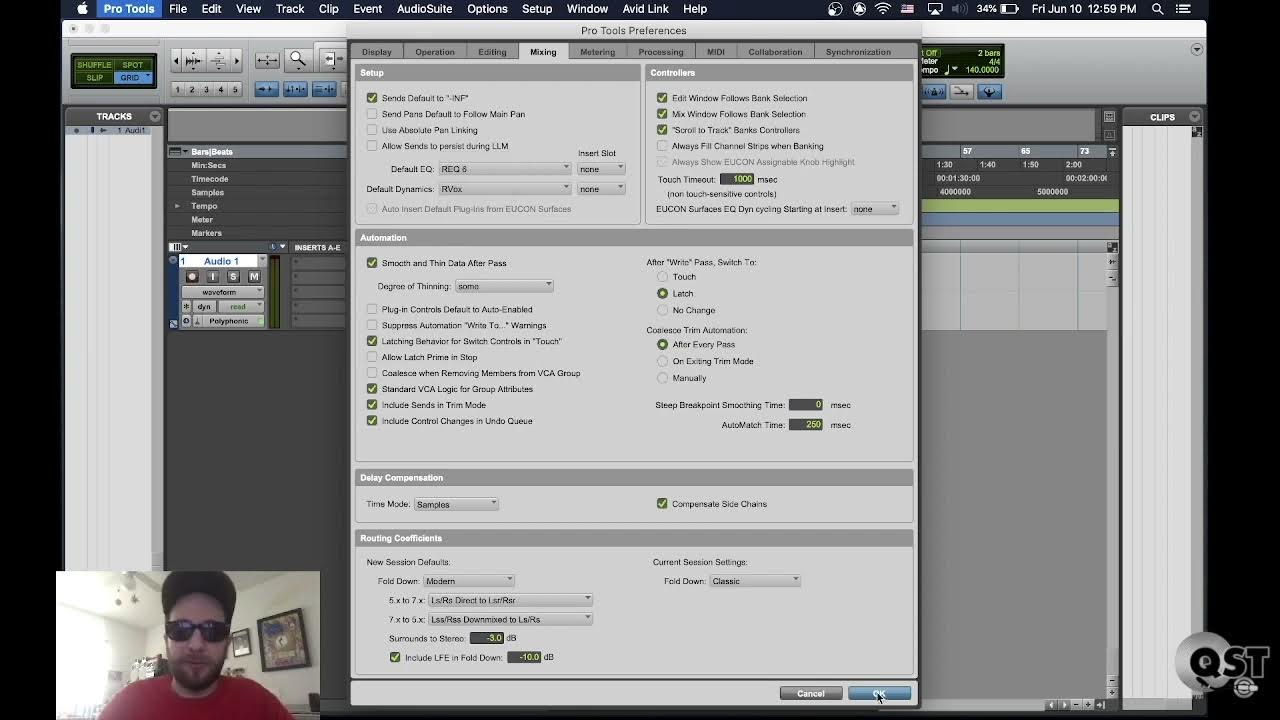Select SPOT edit mode
The width and height of the screenshot is (1280, 720).
[x=132, y=65]
